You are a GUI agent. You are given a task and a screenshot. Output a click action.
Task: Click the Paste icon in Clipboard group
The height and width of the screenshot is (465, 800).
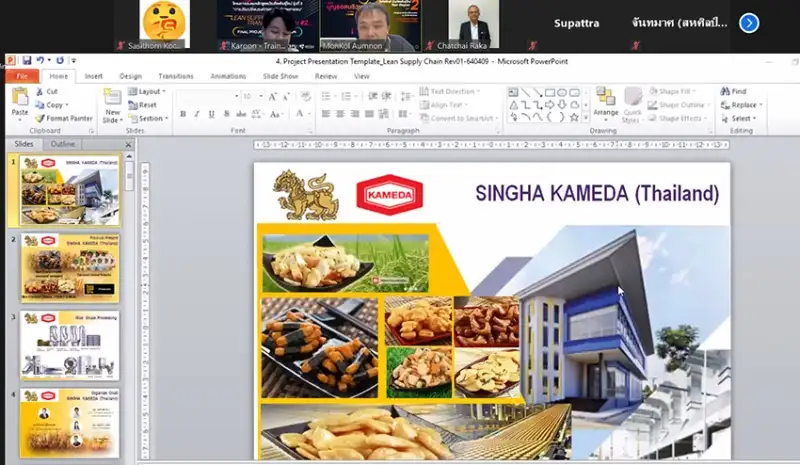tap(19, 99)
